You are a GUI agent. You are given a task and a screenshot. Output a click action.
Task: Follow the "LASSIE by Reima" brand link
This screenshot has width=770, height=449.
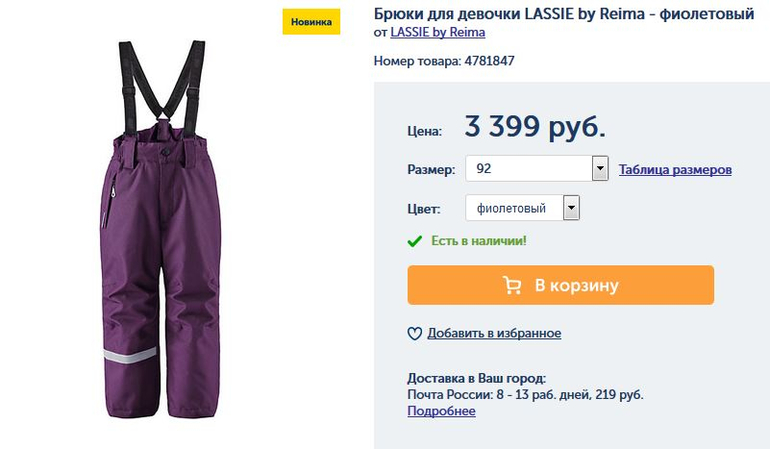[x=437, y=32]
